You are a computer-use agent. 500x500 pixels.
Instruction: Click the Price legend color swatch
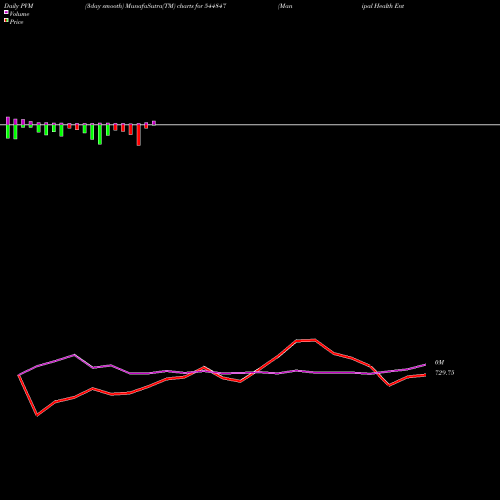tap(6, 21)
